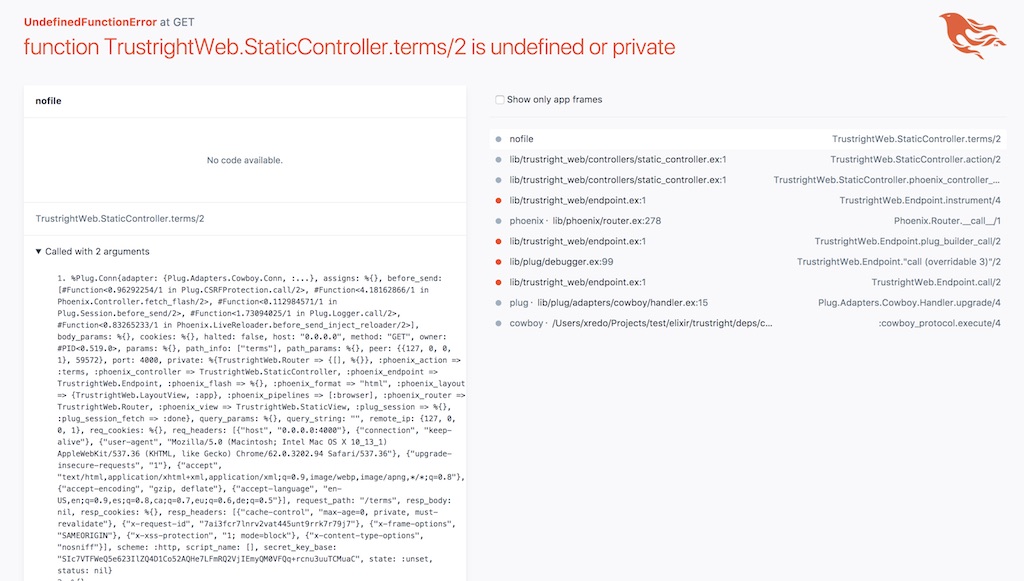The width and height of the screenshot is (1024, 581).
Task: Click the gray dot beside cowboy frame
Action: (x=498, y=323)
